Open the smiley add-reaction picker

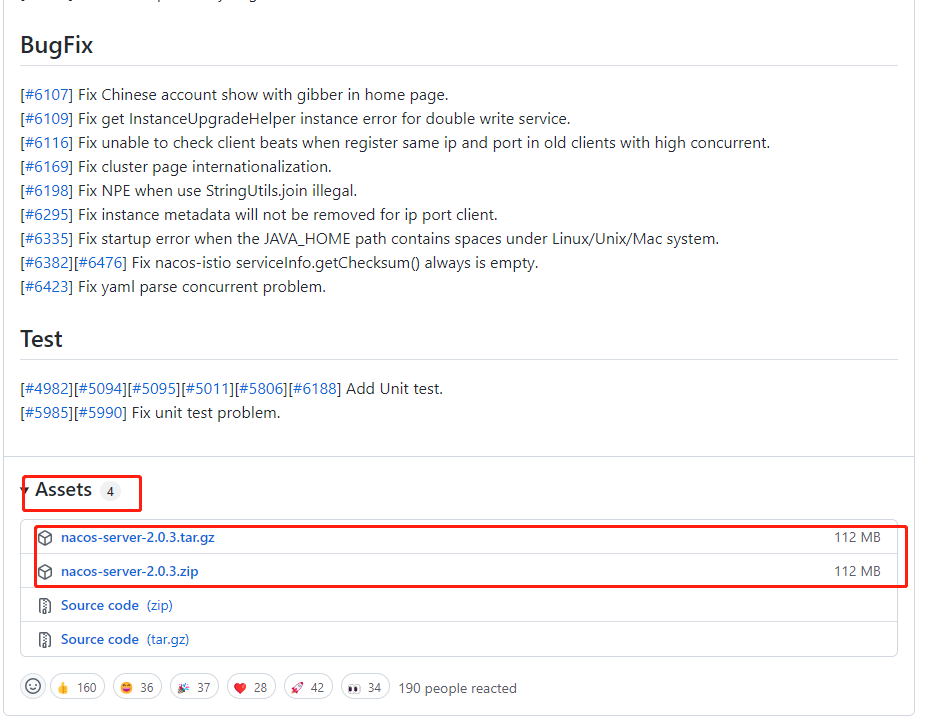pyautogui.click(x=33, y=687)
